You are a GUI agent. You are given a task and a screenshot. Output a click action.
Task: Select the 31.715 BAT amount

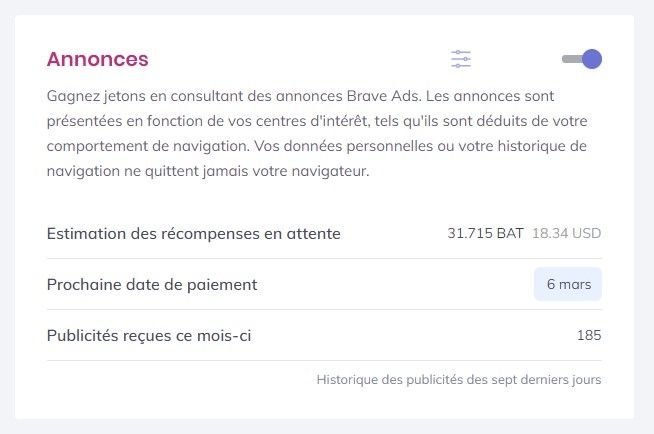[x=485, y=233]
